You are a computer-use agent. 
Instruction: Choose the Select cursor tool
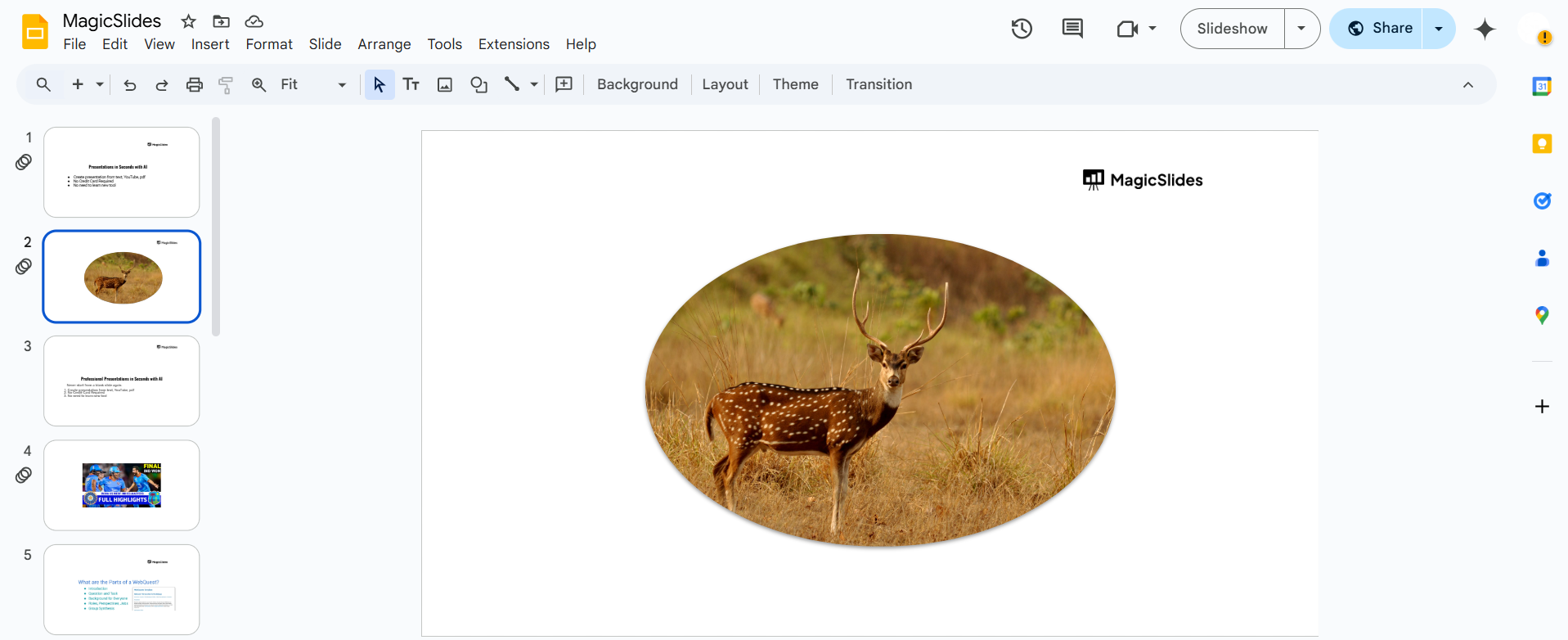(380, 84)
